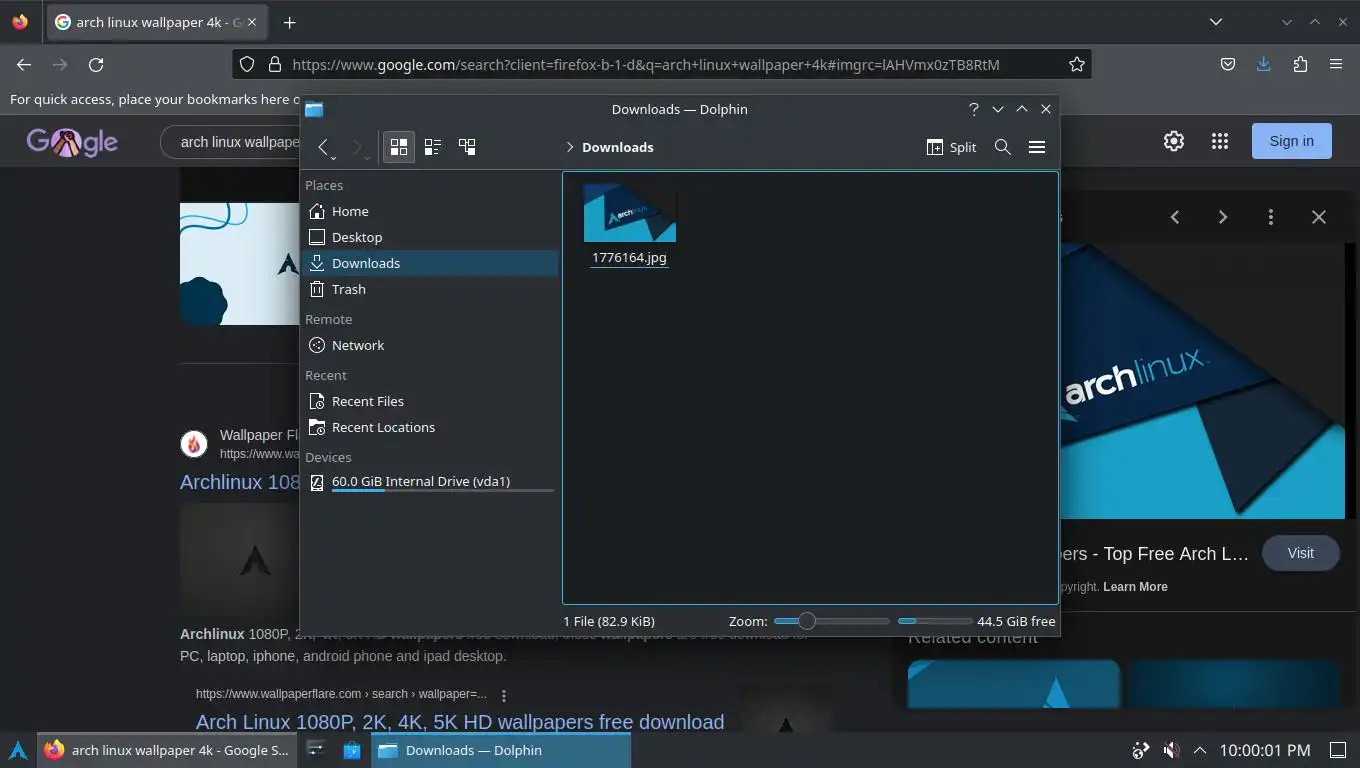Click the Visit button
This screenshot has height=768, width=1360.
coord(1300,553)
